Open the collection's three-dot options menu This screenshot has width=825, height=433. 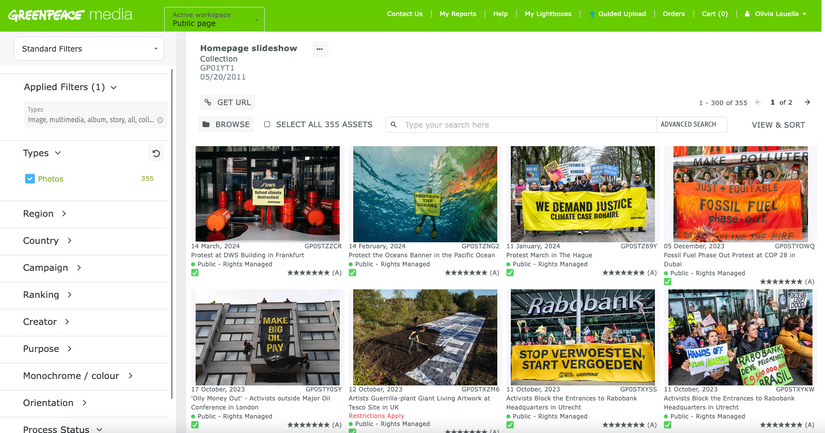(320, 49)
